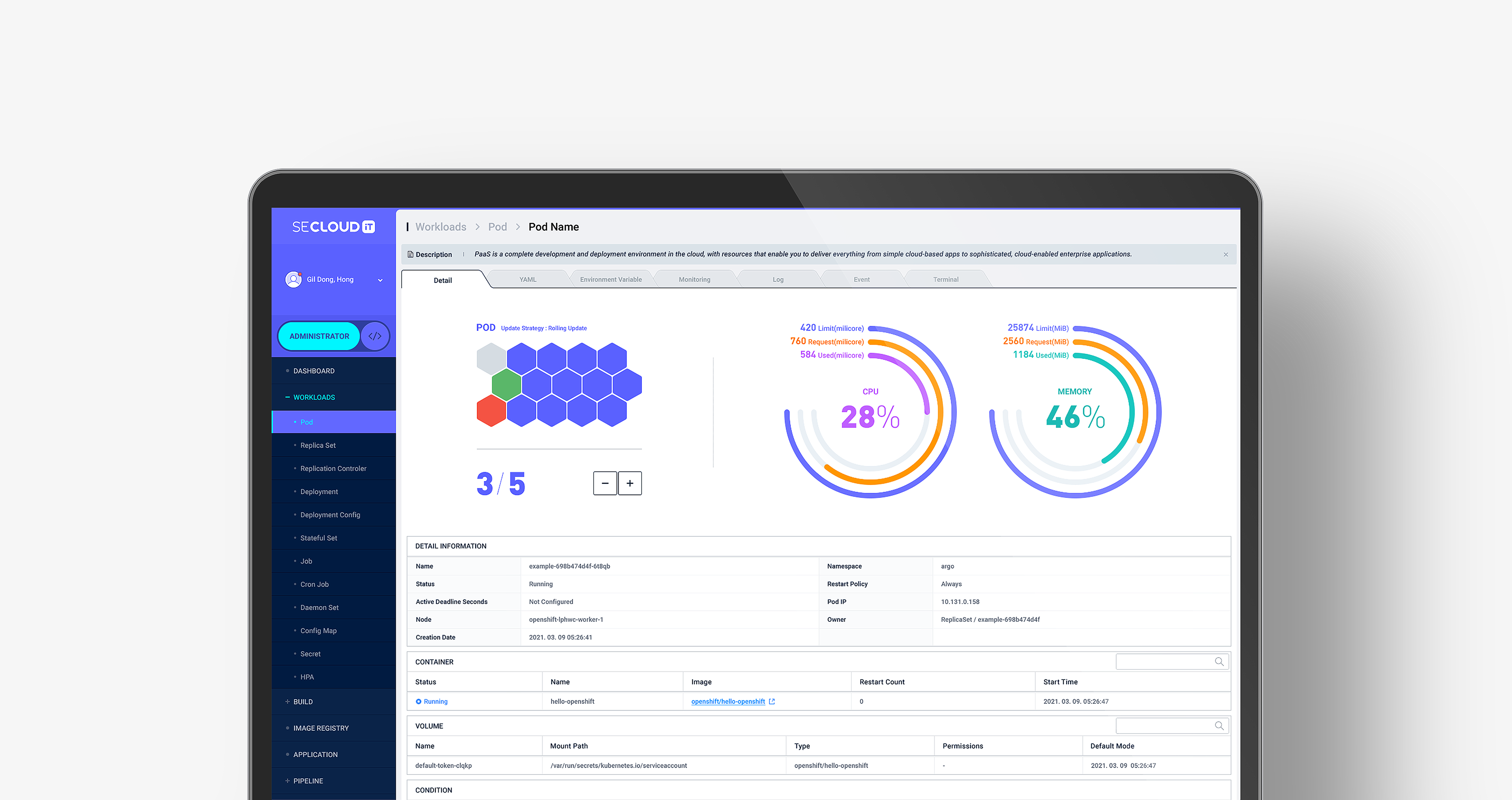The image size is (1512, 800).
Task: Click Start Time column header
Action: pyautogui.click(x=1060, y=682)
